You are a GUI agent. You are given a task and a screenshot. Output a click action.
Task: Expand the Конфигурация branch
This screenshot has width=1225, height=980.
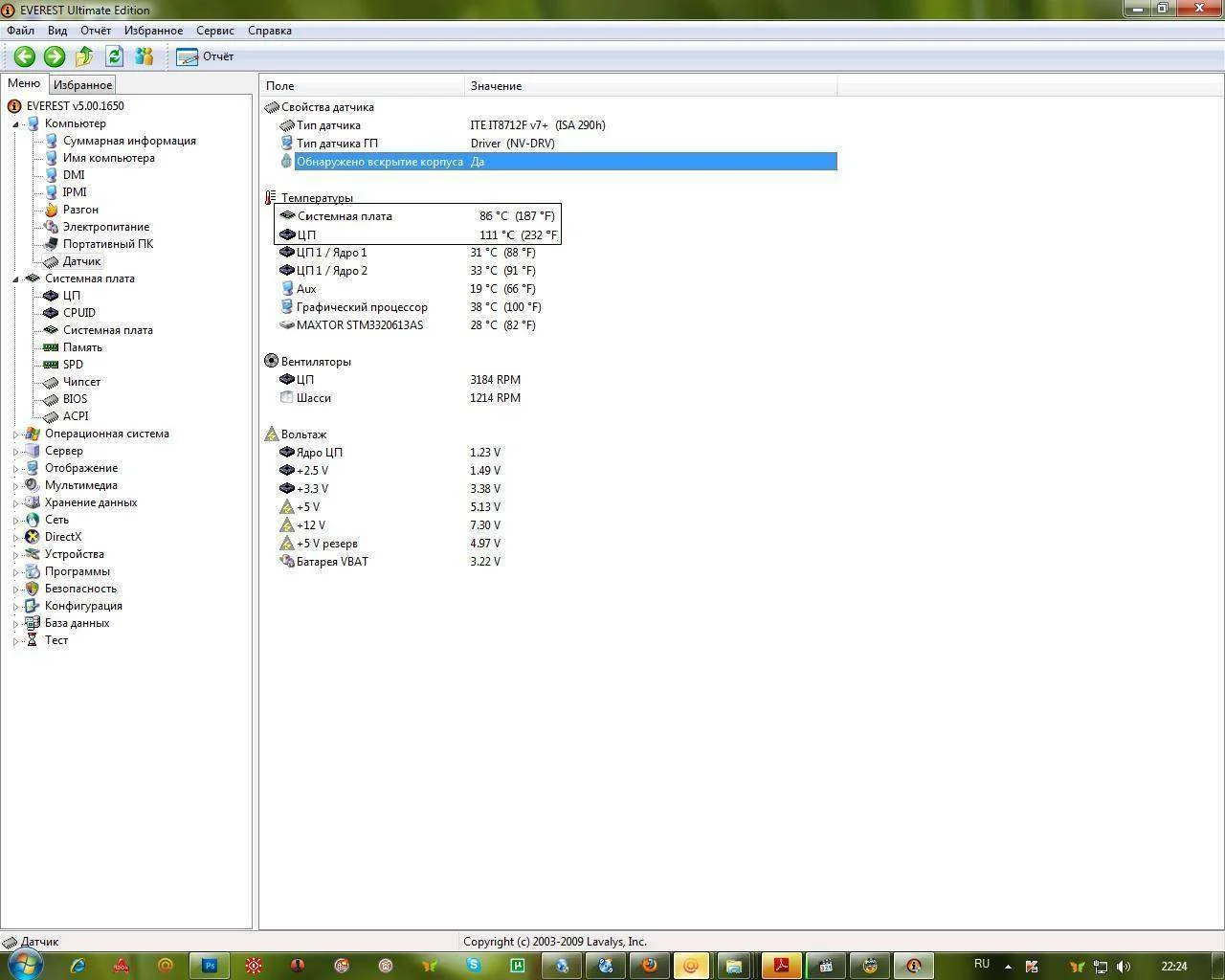click(x=16, y=607)
